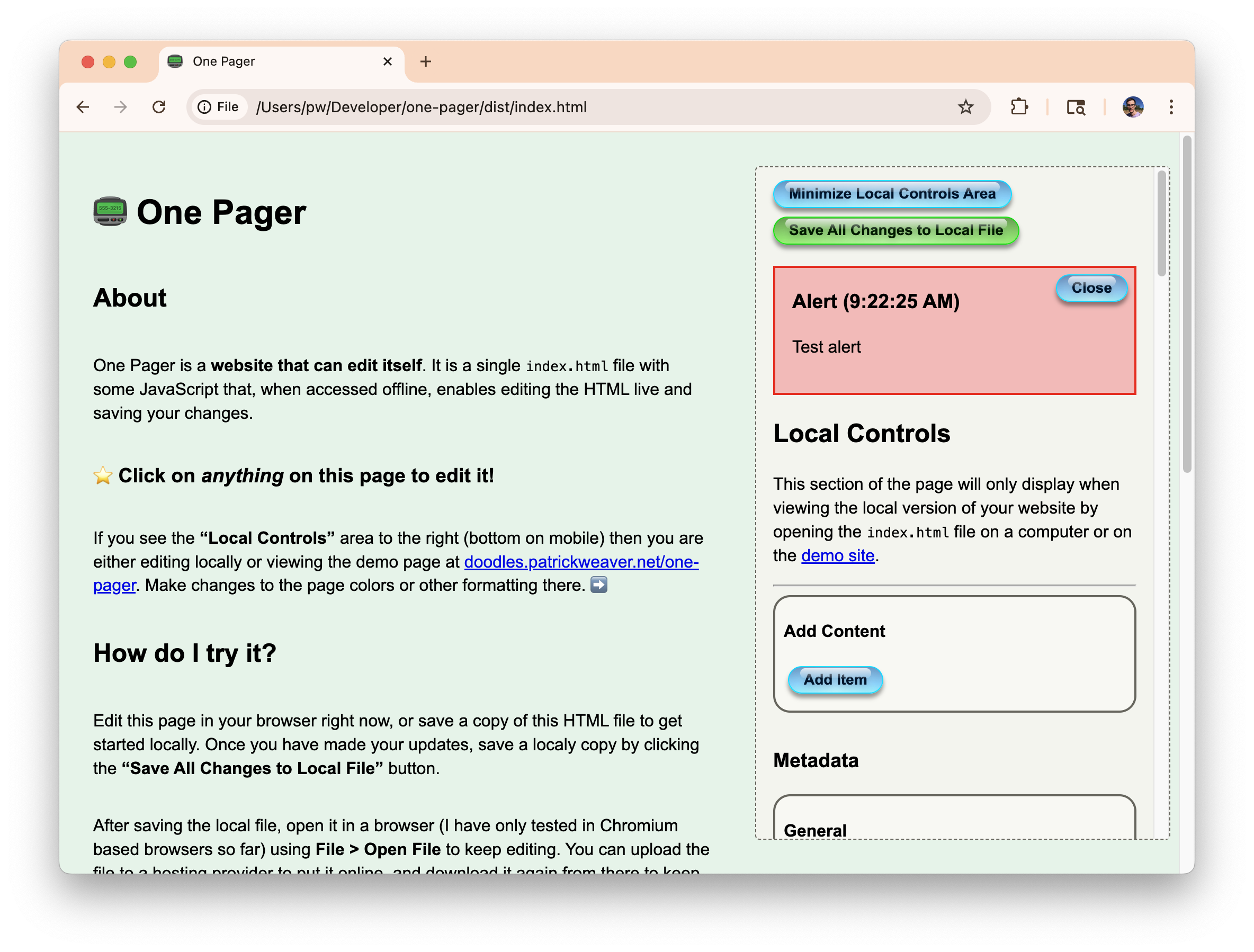Image resolution: width=1254 pixels, height=952 pixels.
Task: Open the Chrome three-dot menu
Action: [1171, 106]
